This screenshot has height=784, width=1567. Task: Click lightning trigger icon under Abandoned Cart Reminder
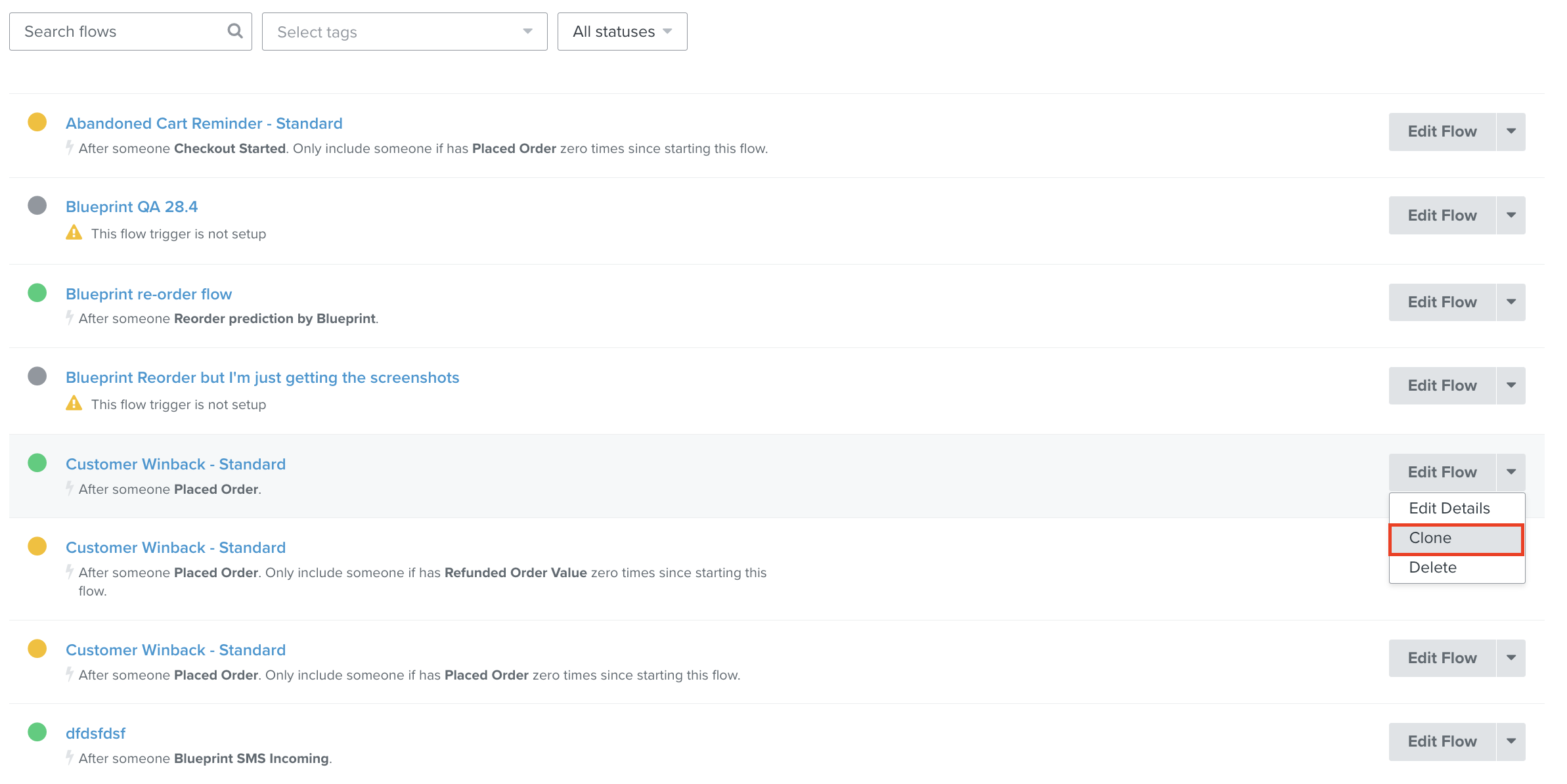[x=70, y=148]
